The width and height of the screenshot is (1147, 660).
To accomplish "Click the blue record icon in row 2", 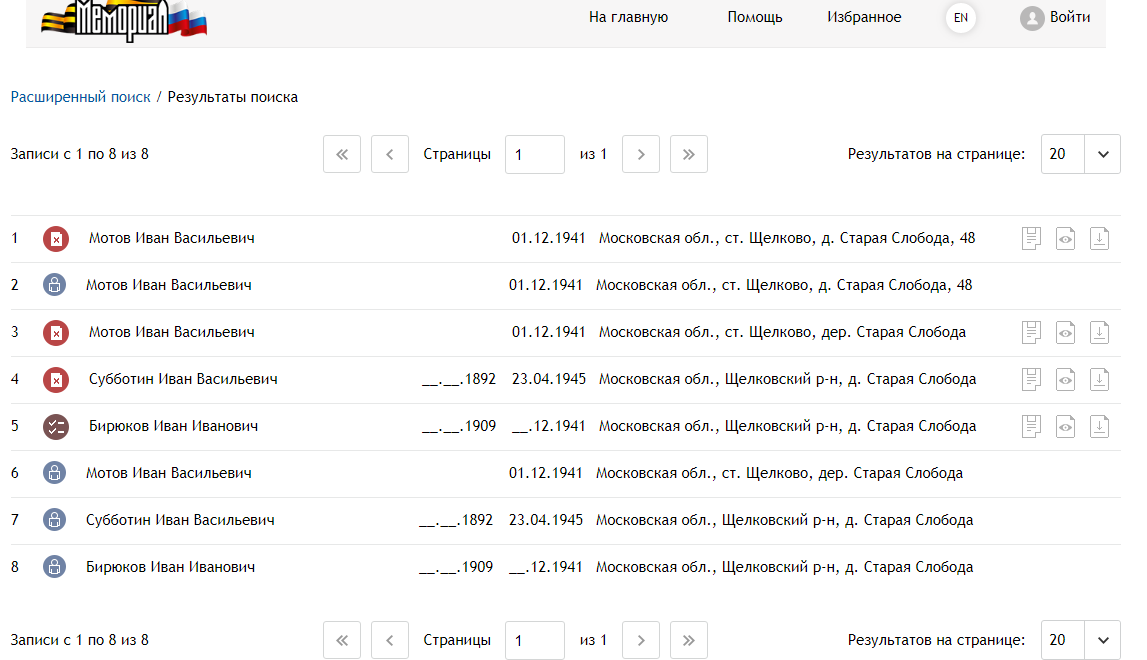I will (54, 285).
